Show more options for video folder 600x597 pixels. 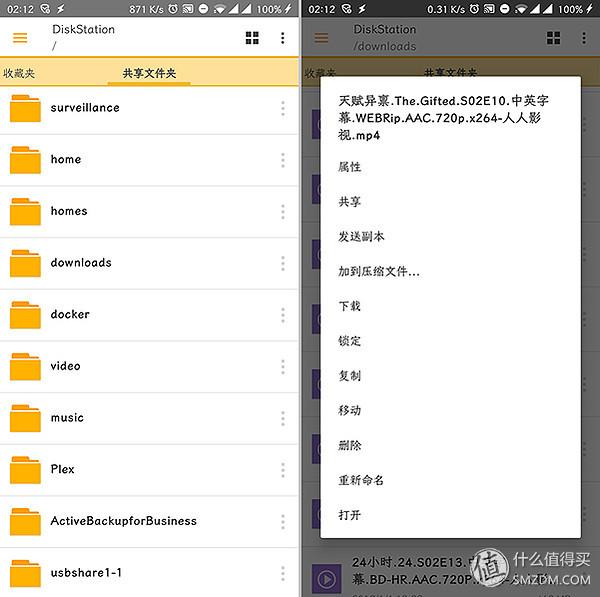[x=283, y=367]
